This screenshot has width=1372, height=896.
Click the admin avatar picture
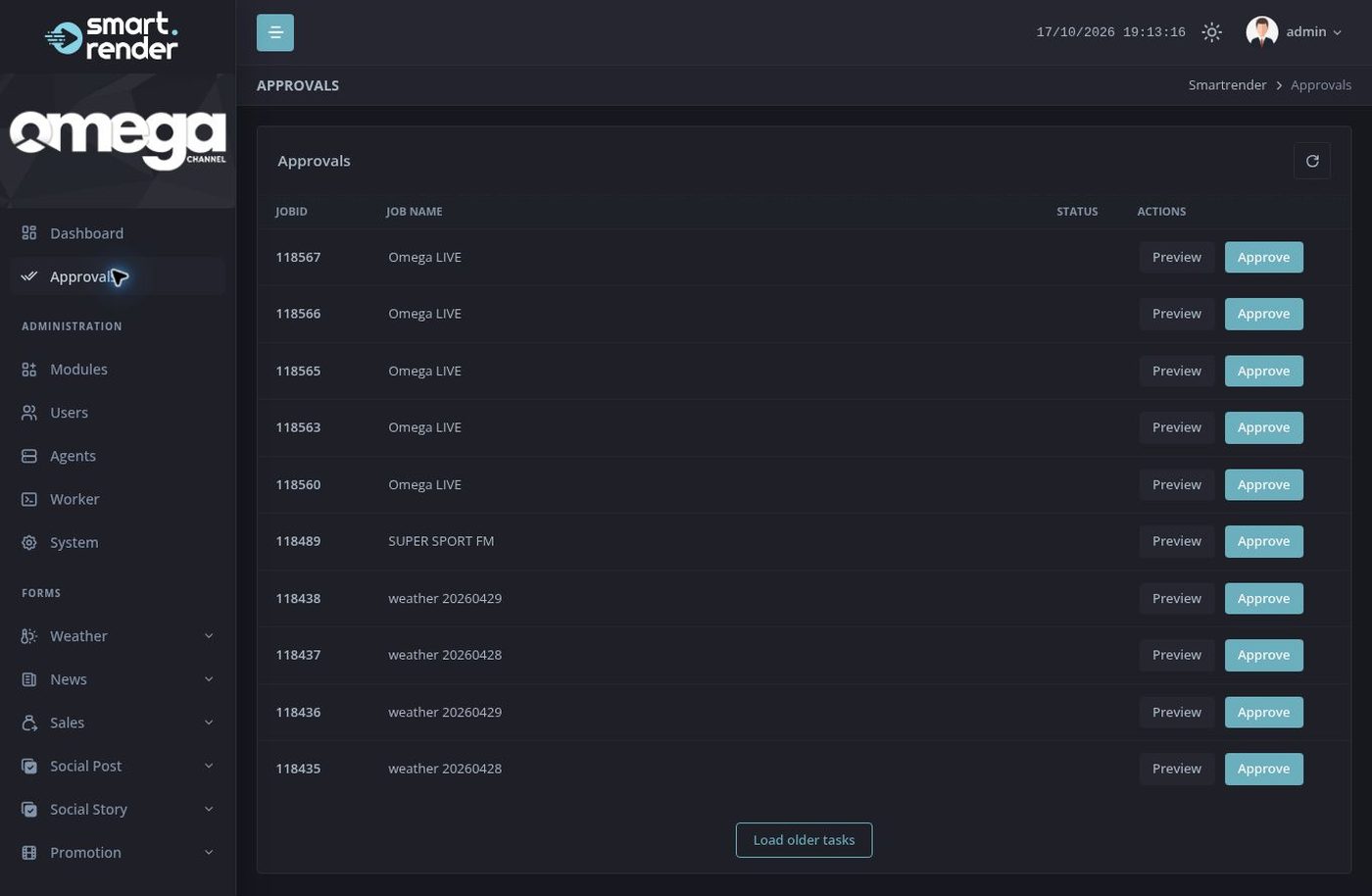pos(1261,32)
